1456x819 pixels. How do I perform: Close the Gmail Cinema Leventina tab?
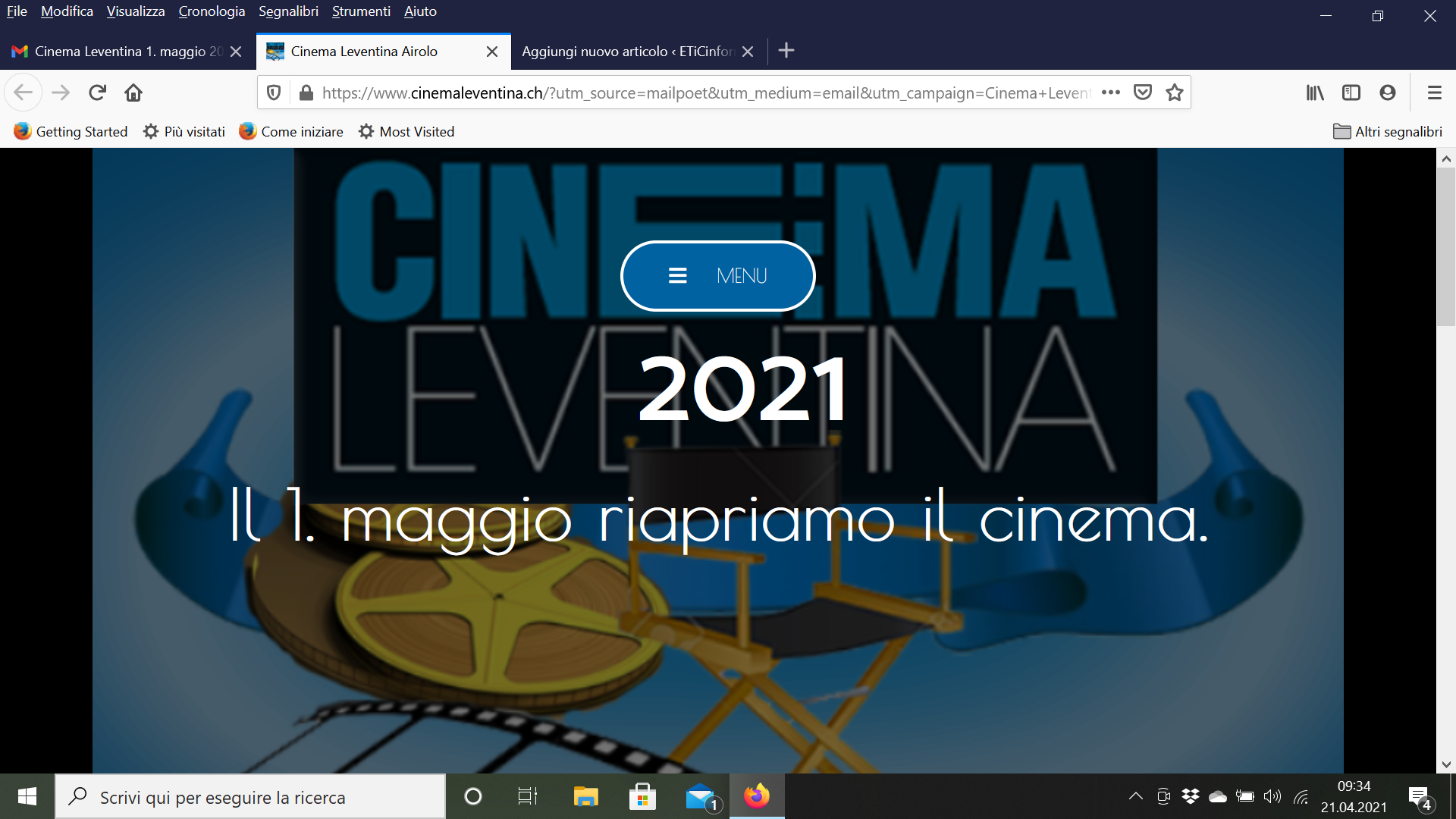point(236,52)
